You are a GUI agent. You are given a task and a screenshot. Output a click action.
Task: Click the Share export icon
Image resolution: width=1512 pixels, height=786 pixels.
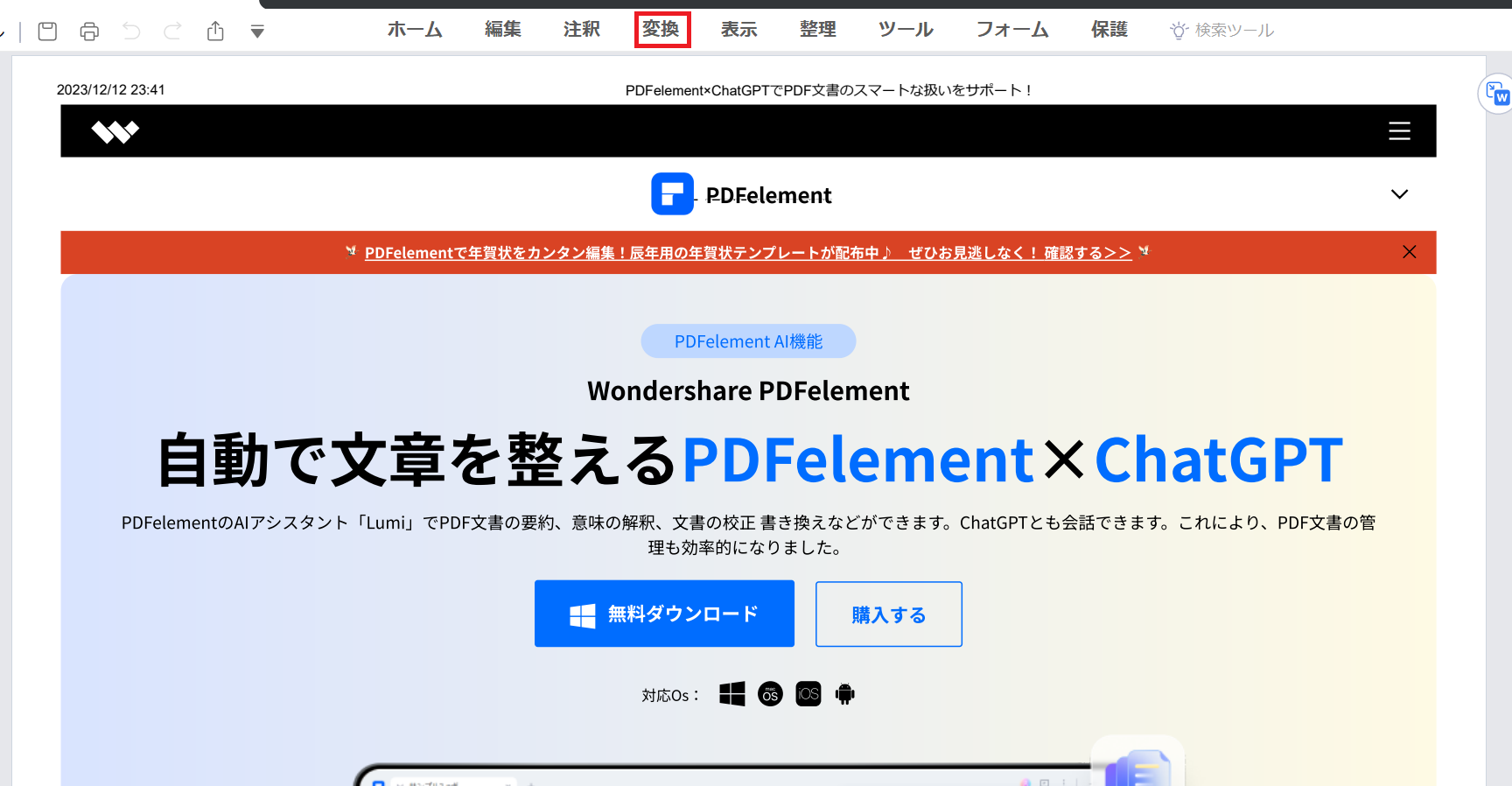coord(215,32)
